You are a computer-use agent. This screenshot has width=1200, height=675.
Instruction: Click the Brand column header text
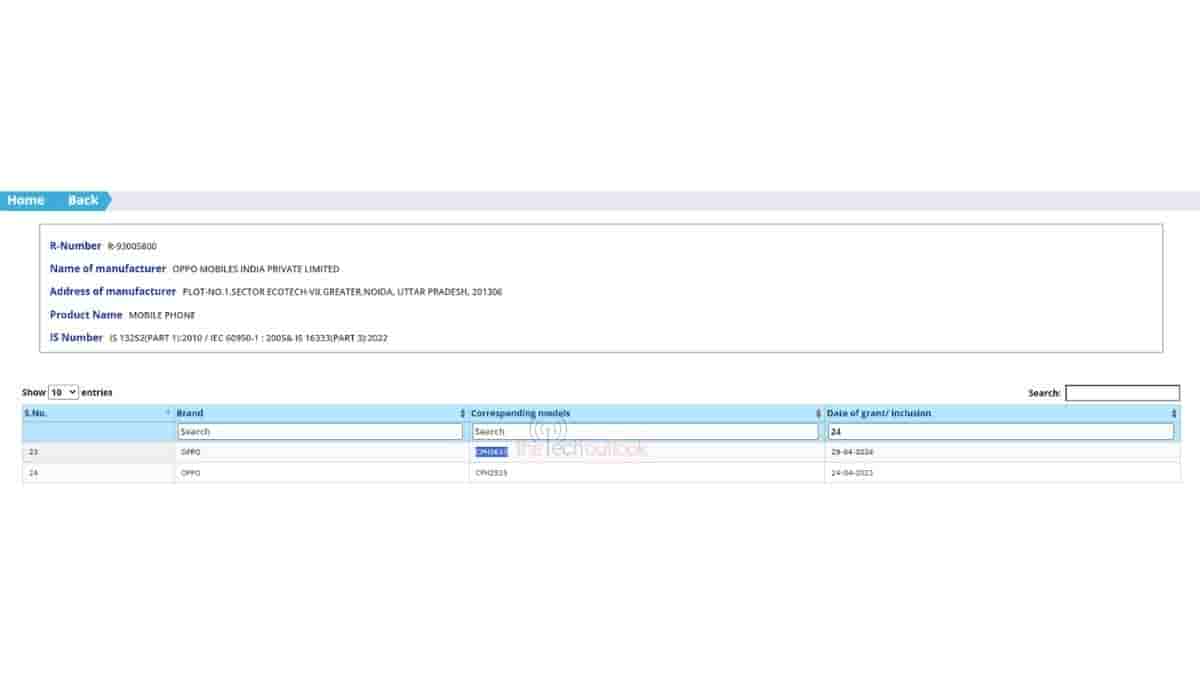pos(190,413)
